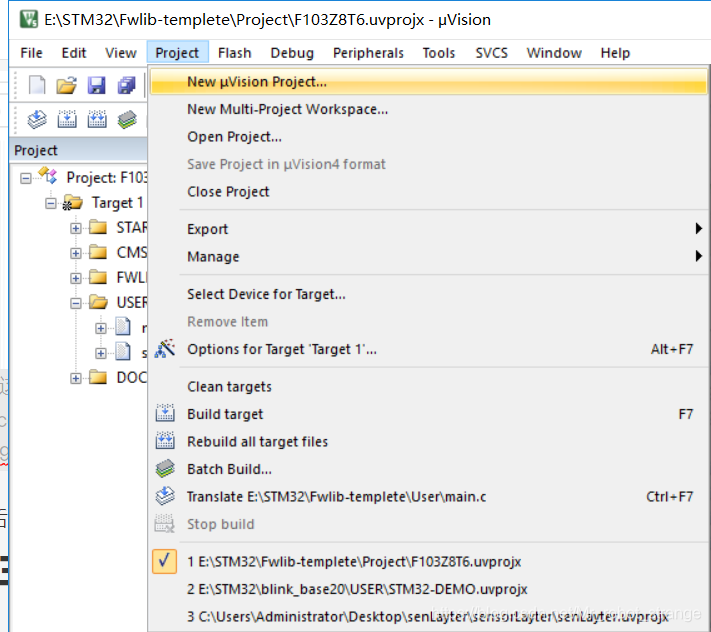This screenshot has height=632, width=711.
Task: Close the open Project menu
Action: (177, 53)
